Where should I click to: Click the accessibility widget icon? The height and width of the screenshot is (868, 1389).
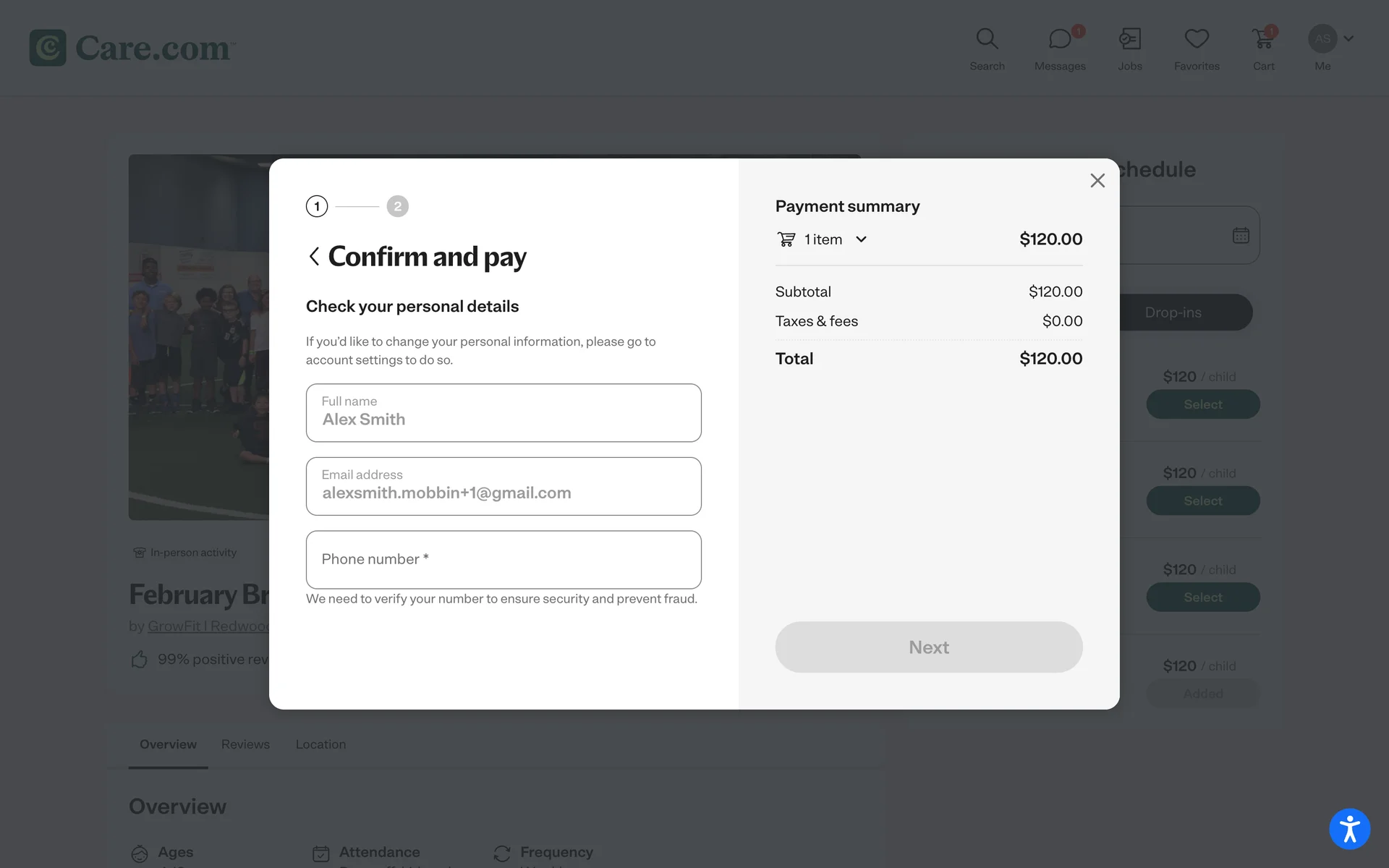1349,829
